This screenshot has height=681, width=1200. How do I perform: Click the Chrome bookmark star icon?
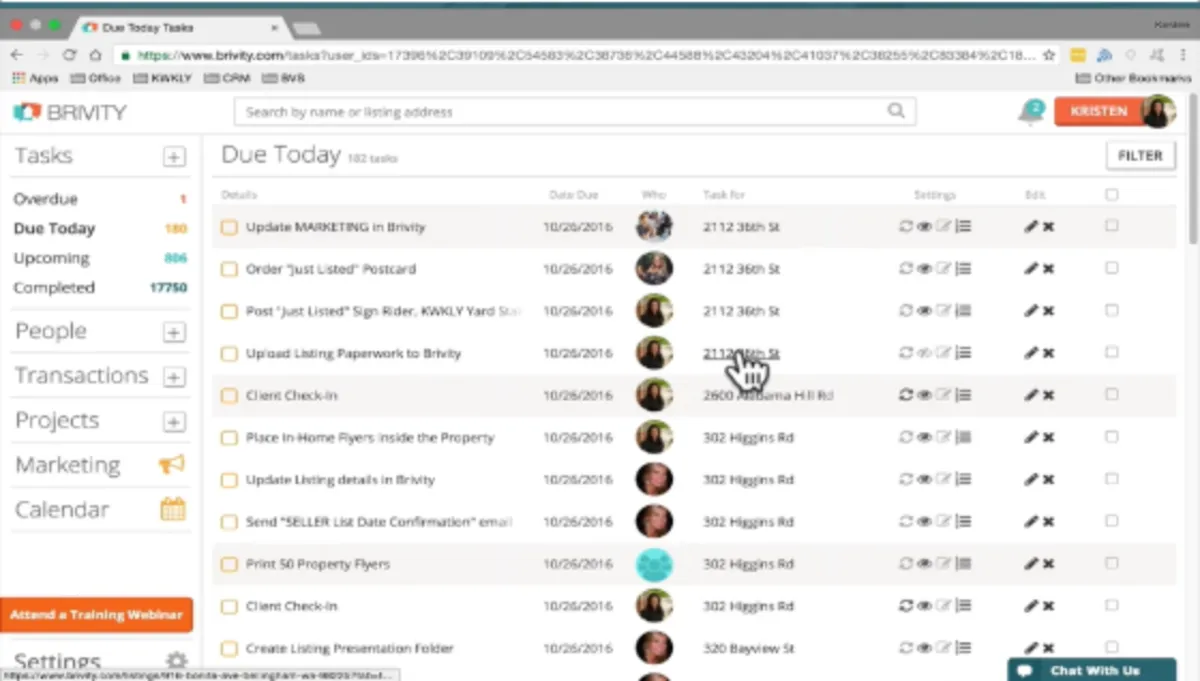click(x=1049, y=55)
